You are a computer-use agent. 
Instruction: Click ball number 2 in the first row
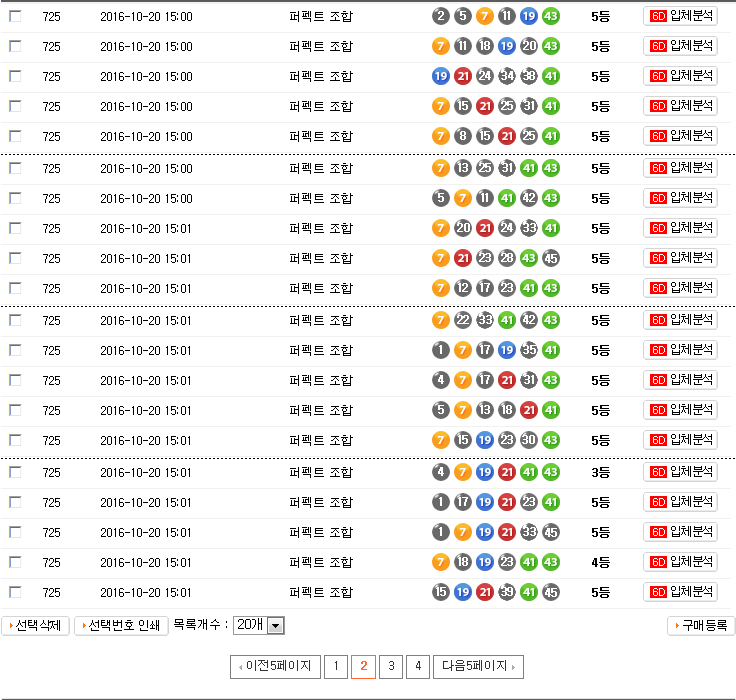[441, 16]
